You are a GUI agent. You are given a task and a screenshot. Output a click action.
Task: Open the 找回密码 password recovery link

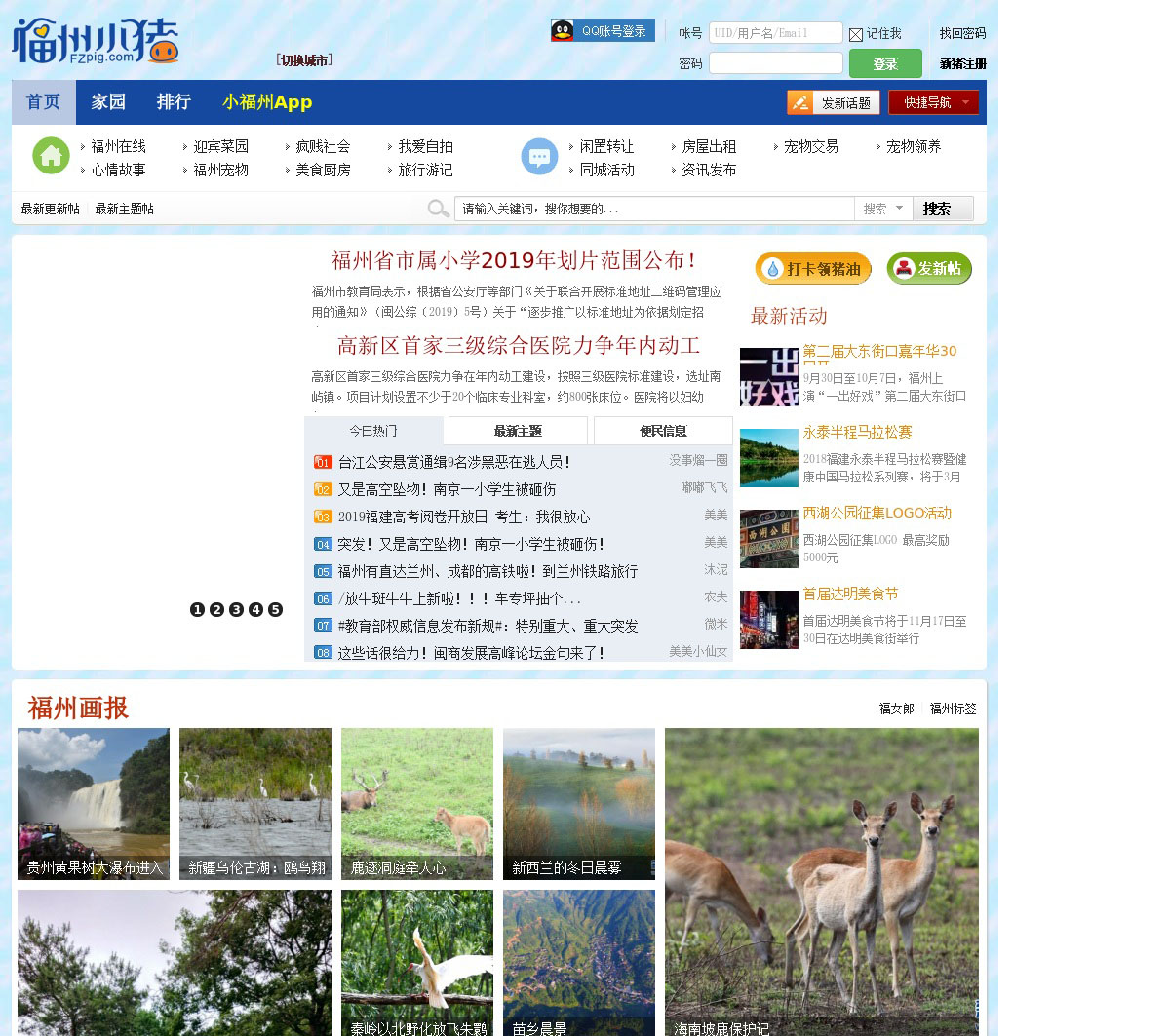pos(961,33)
